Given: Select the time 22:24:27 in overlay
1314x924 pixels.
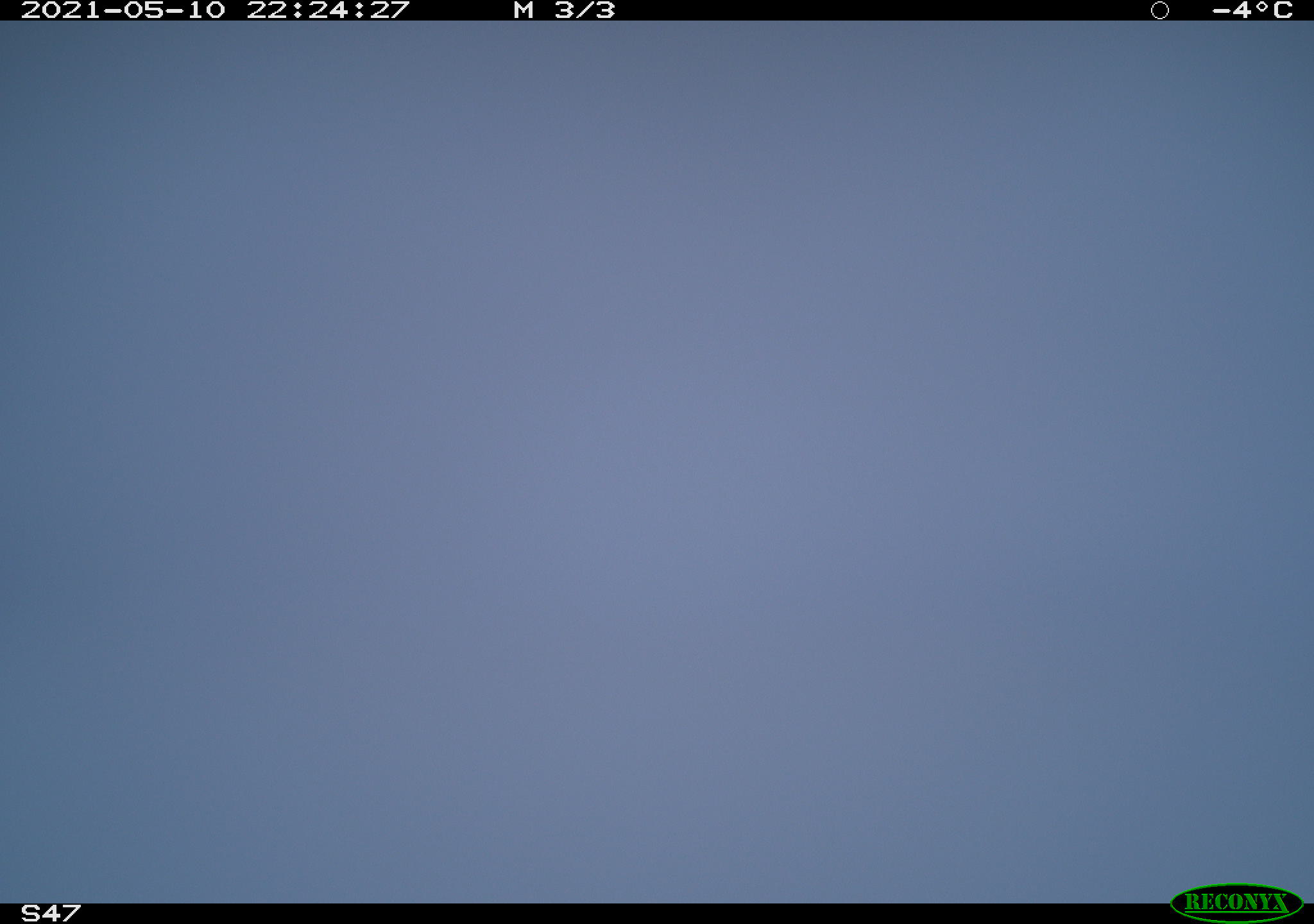Looking at the screenshot, I should pos(328,10).
